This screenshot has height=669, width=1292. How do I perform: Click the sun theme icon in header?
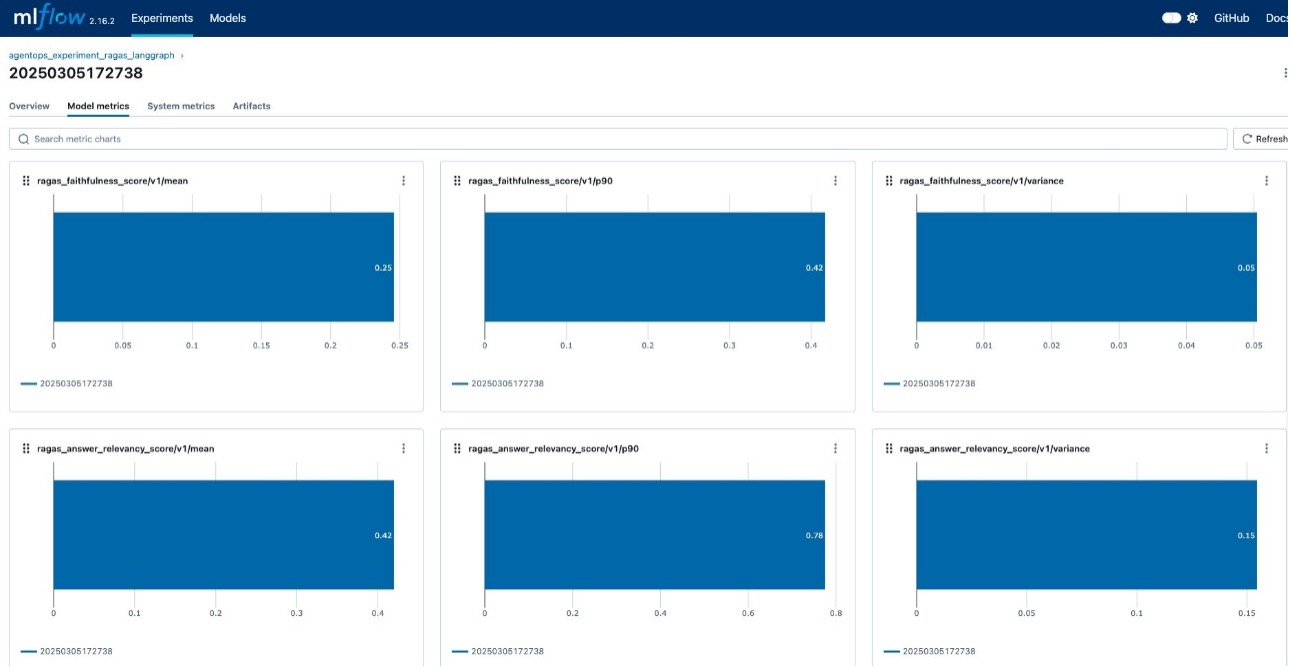1192,18
